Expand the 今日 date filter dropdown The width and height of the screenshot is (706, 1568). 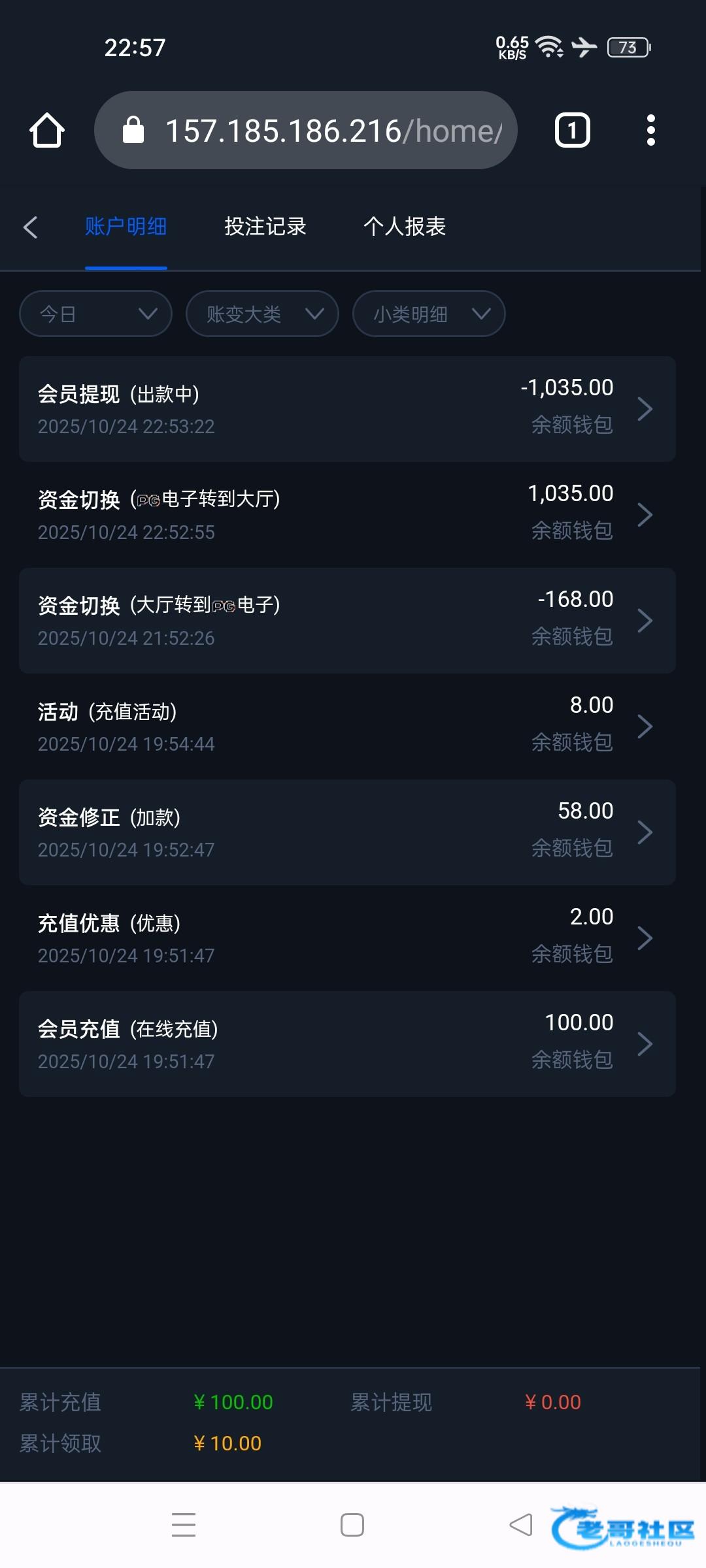(x=95, y=314)
